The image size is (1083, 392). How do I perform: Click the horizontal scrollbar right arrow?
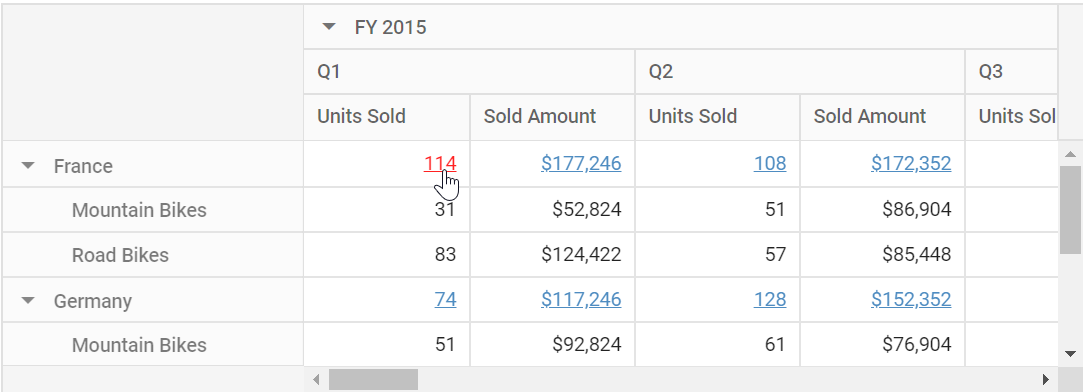point(1046,379)
